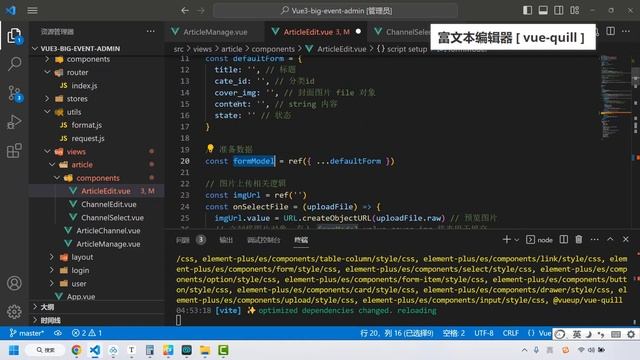
Task: Open errors and warnings status indicator
Action: click(x=87, y=333)
